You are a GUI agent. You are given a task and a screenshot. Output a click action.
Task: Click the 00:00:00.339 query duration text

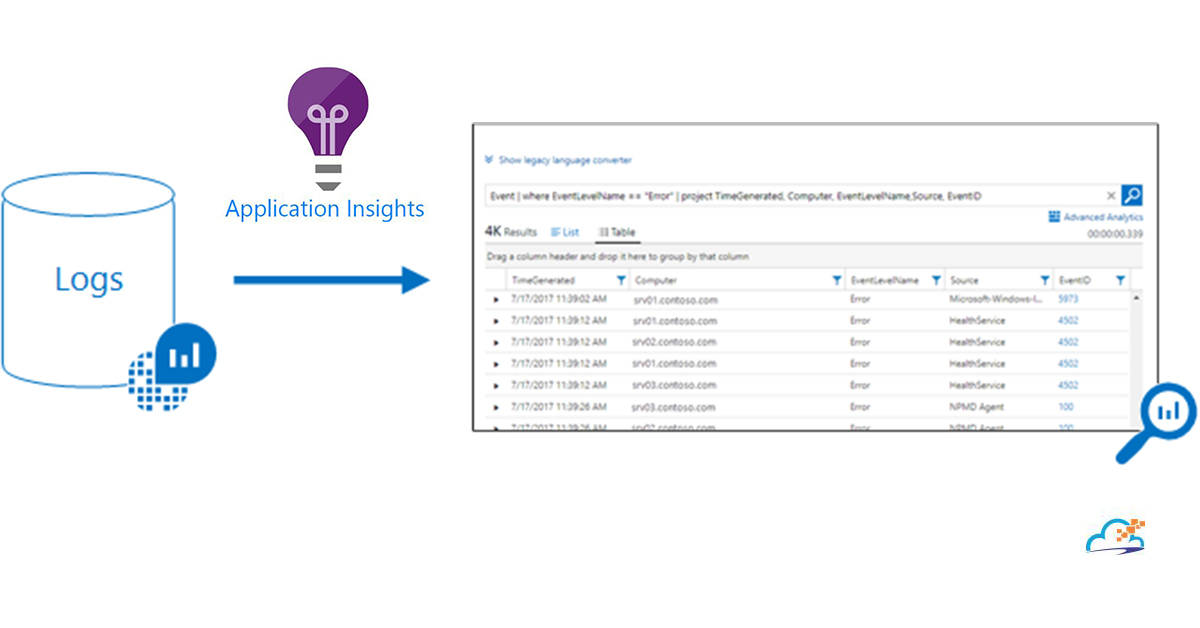click(1115, 235)
